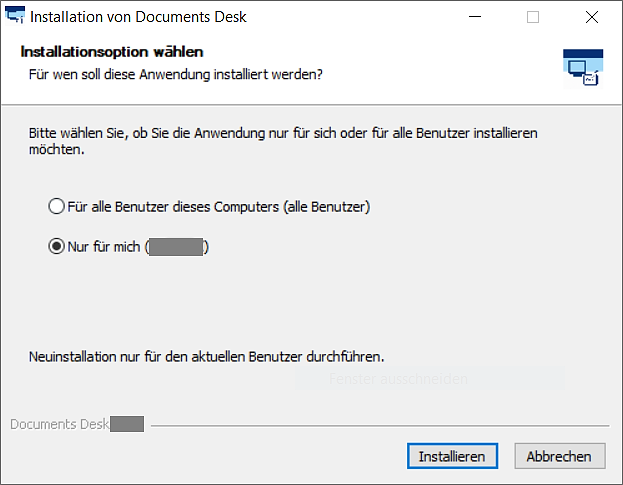Click the 'Installationsoption wählen' heading

pos(112,52)
